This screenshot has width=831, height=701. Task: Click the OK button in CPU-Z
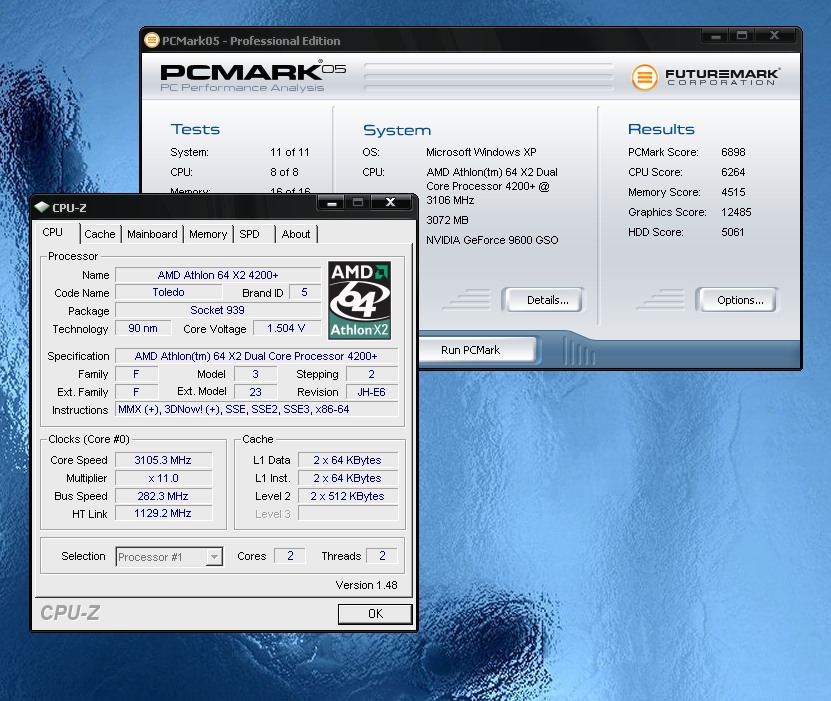(x=375, y=614)
